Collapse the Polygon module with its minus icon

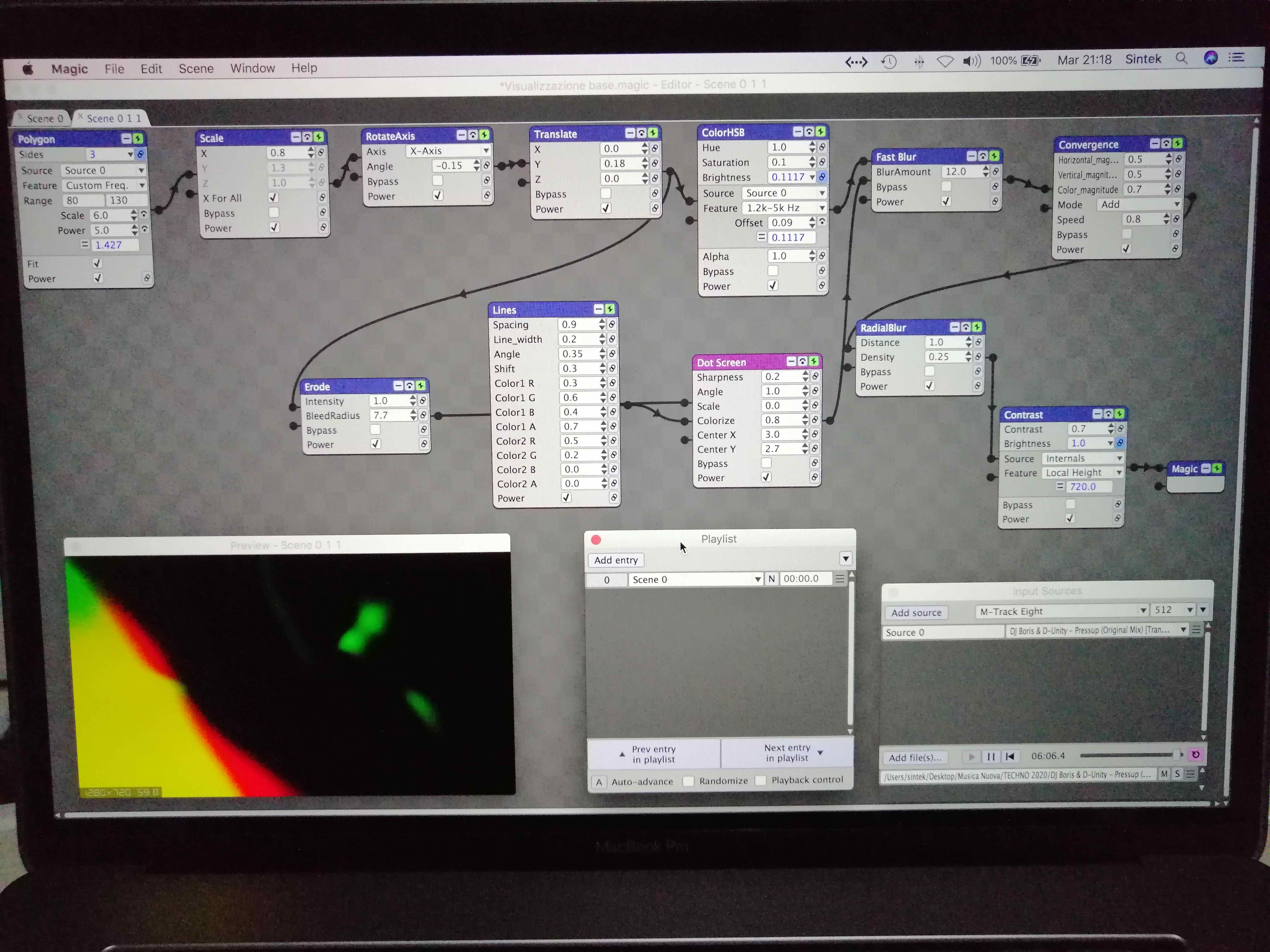click(x=126, y=139)
